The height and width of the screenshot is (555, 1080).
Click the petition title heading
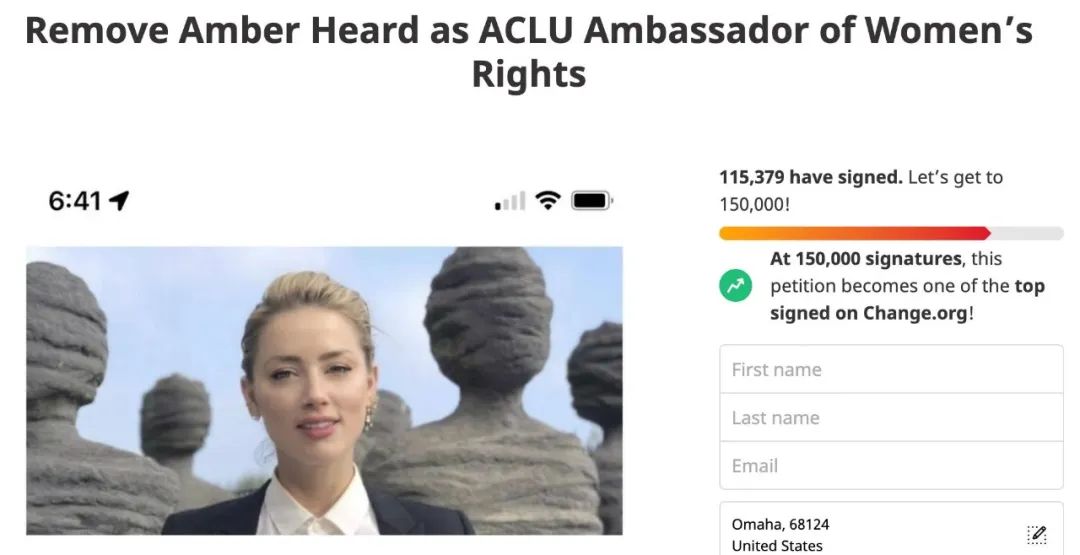coord(529,52)
